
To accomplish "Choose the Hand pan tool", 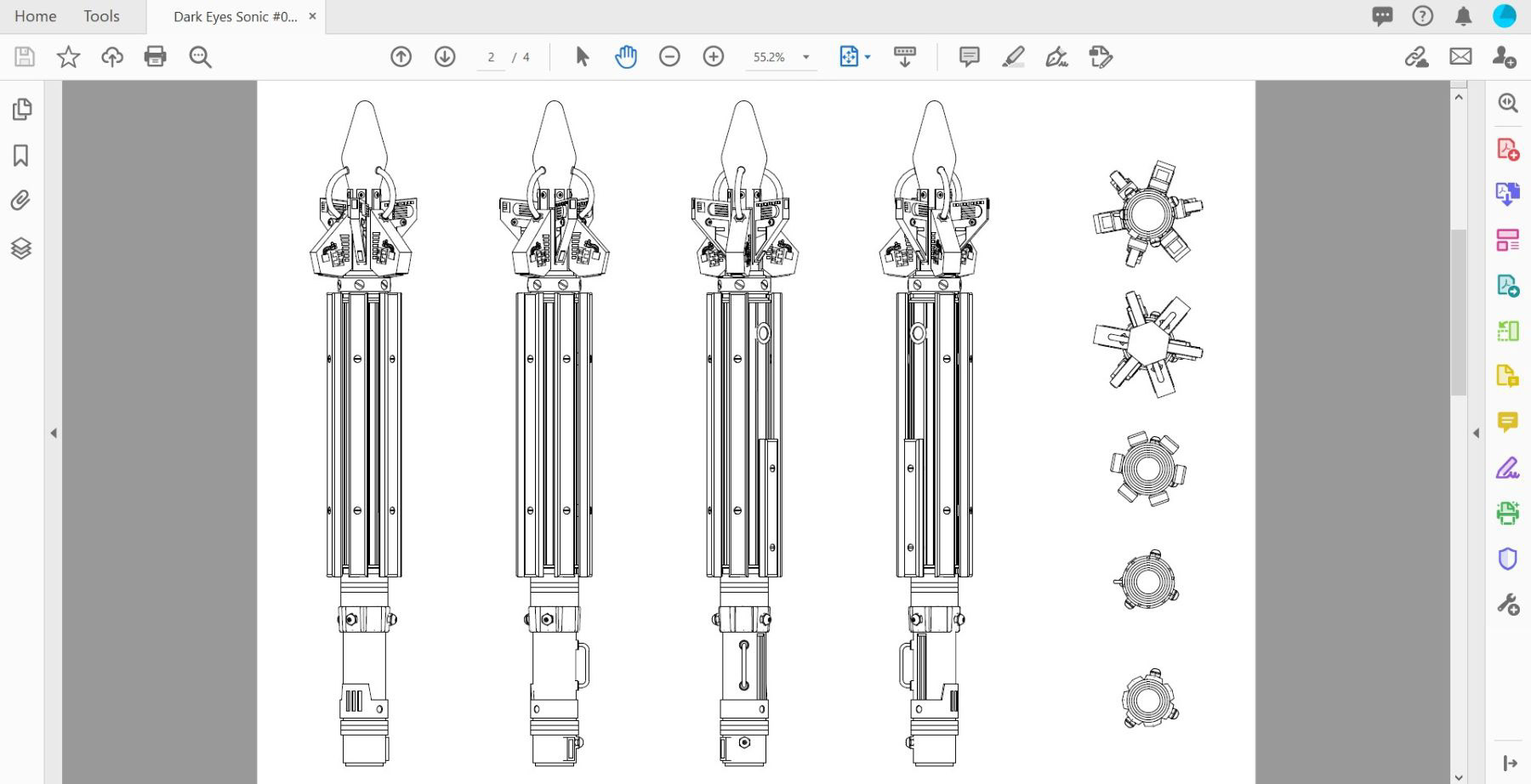I will click(626, 57).
